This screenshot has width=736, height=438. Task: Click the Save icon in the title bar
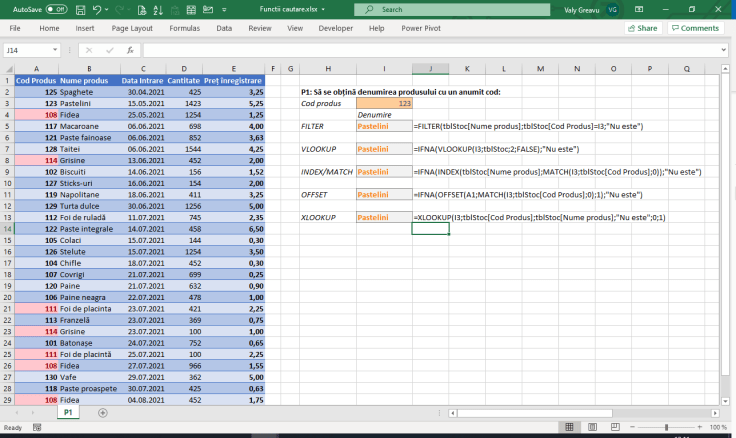(x=80, y=9)
